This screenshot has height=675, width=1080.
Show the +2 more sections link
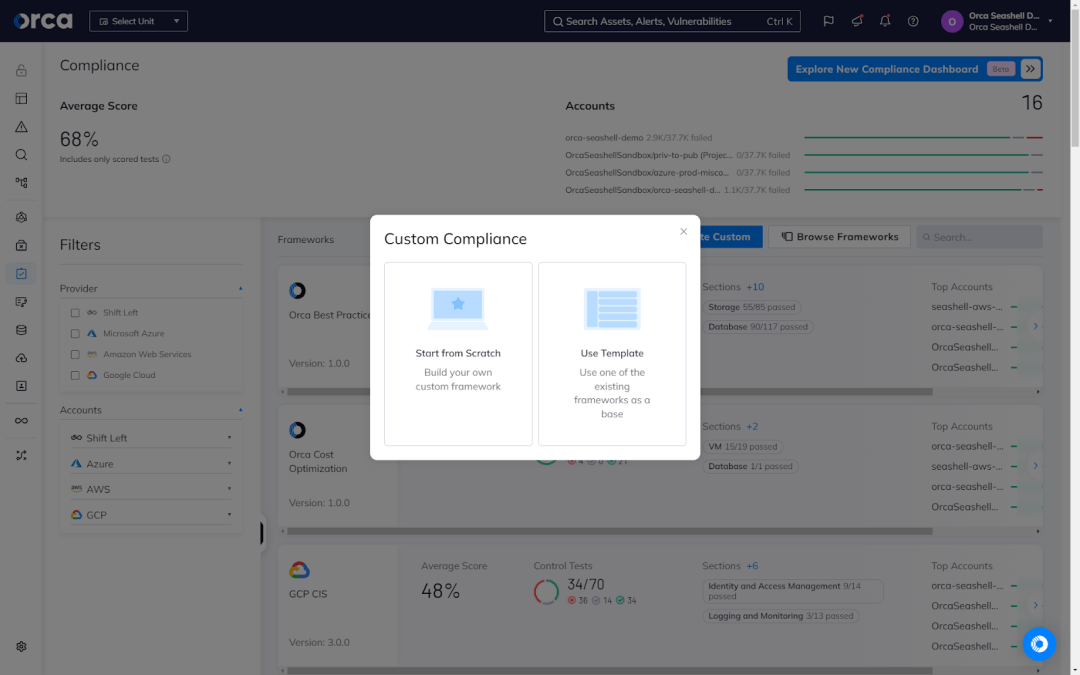click(752, 426)
